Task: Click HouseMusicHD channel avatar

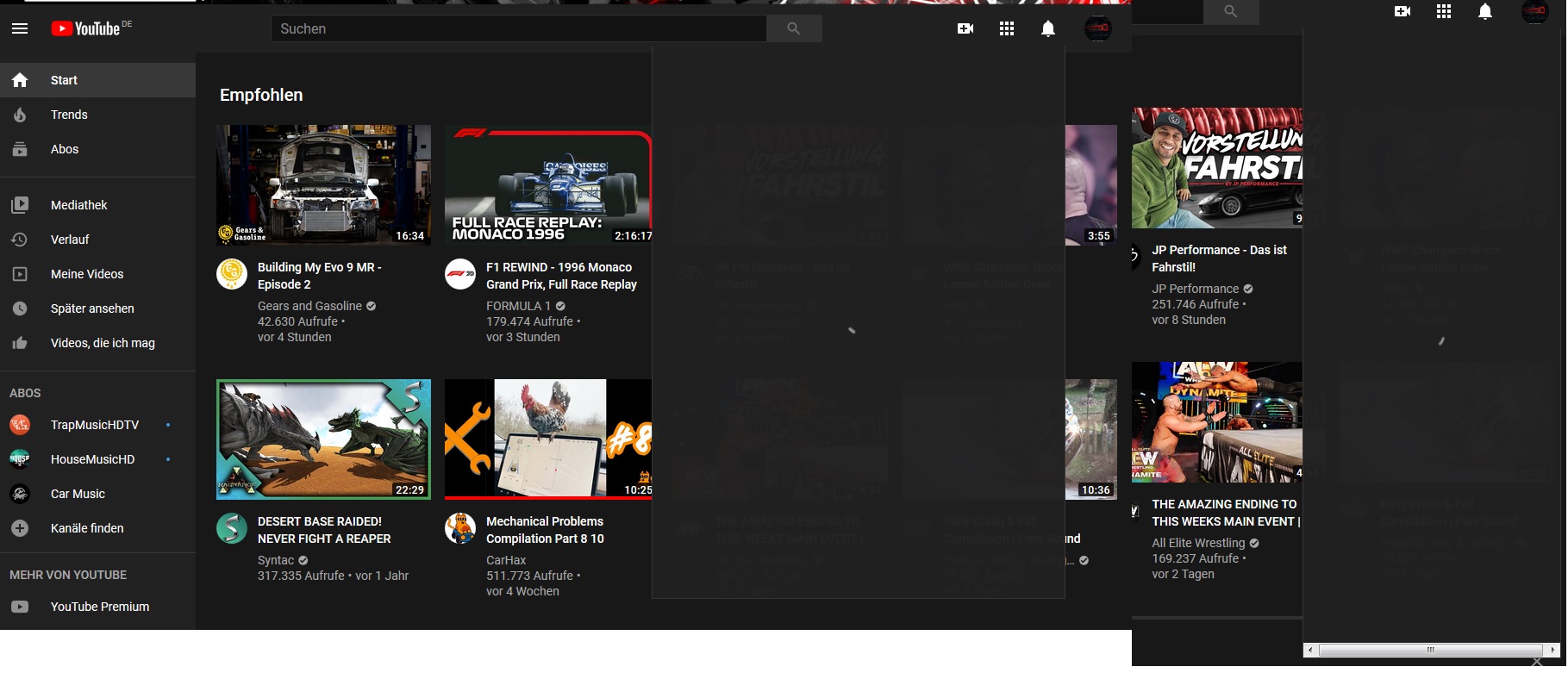Action: coord(20,459)
